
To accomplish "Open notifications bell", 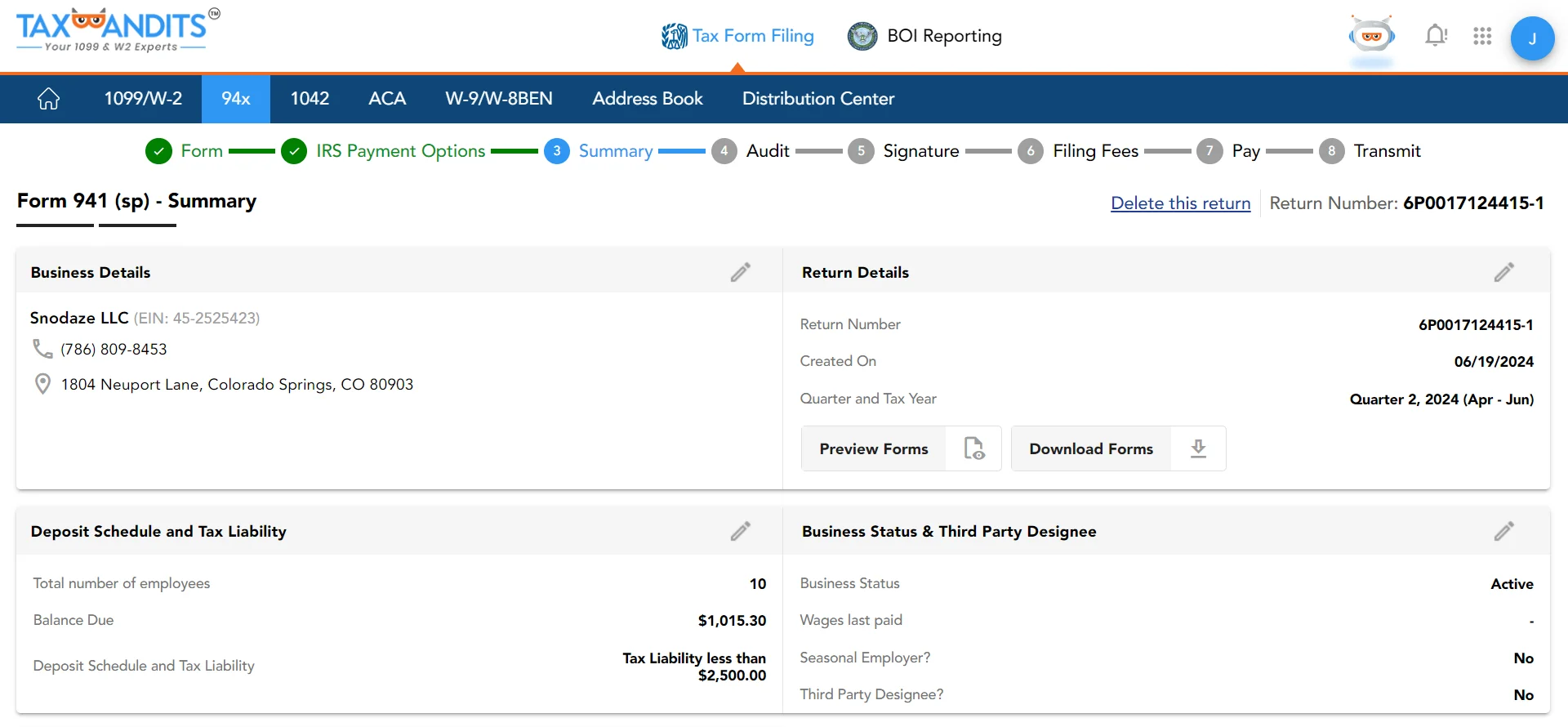I will pyautogui.click(x=1436, y=36).
